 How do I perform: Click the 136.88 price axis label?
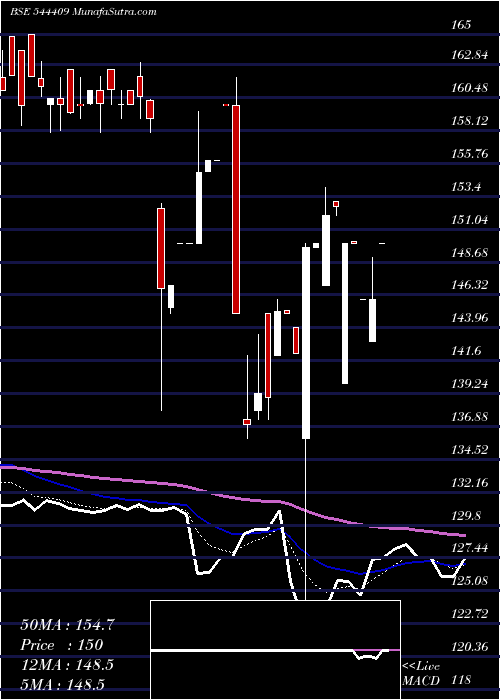point(471,417)
